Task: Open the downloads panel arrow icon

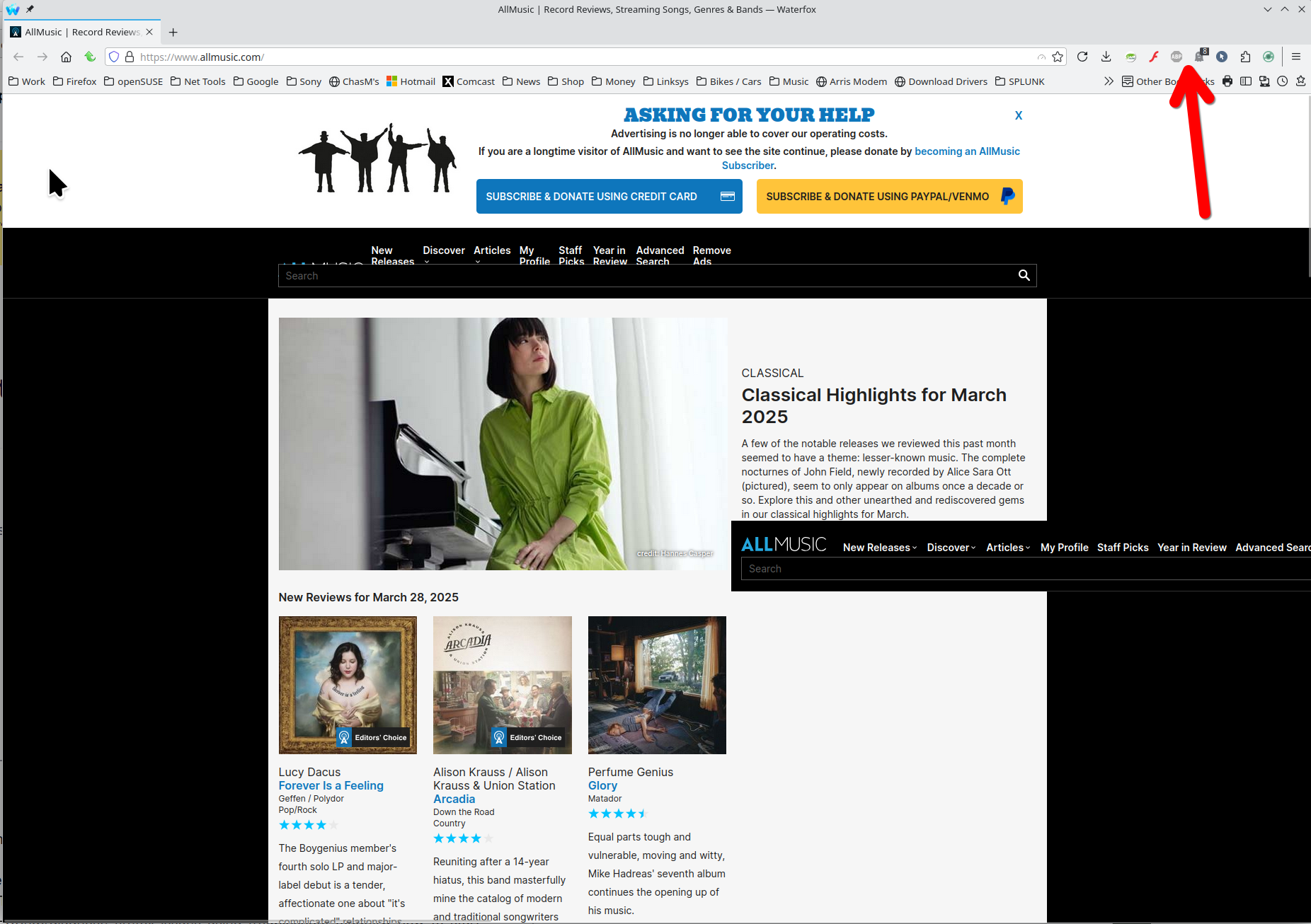Action: 1106,57
